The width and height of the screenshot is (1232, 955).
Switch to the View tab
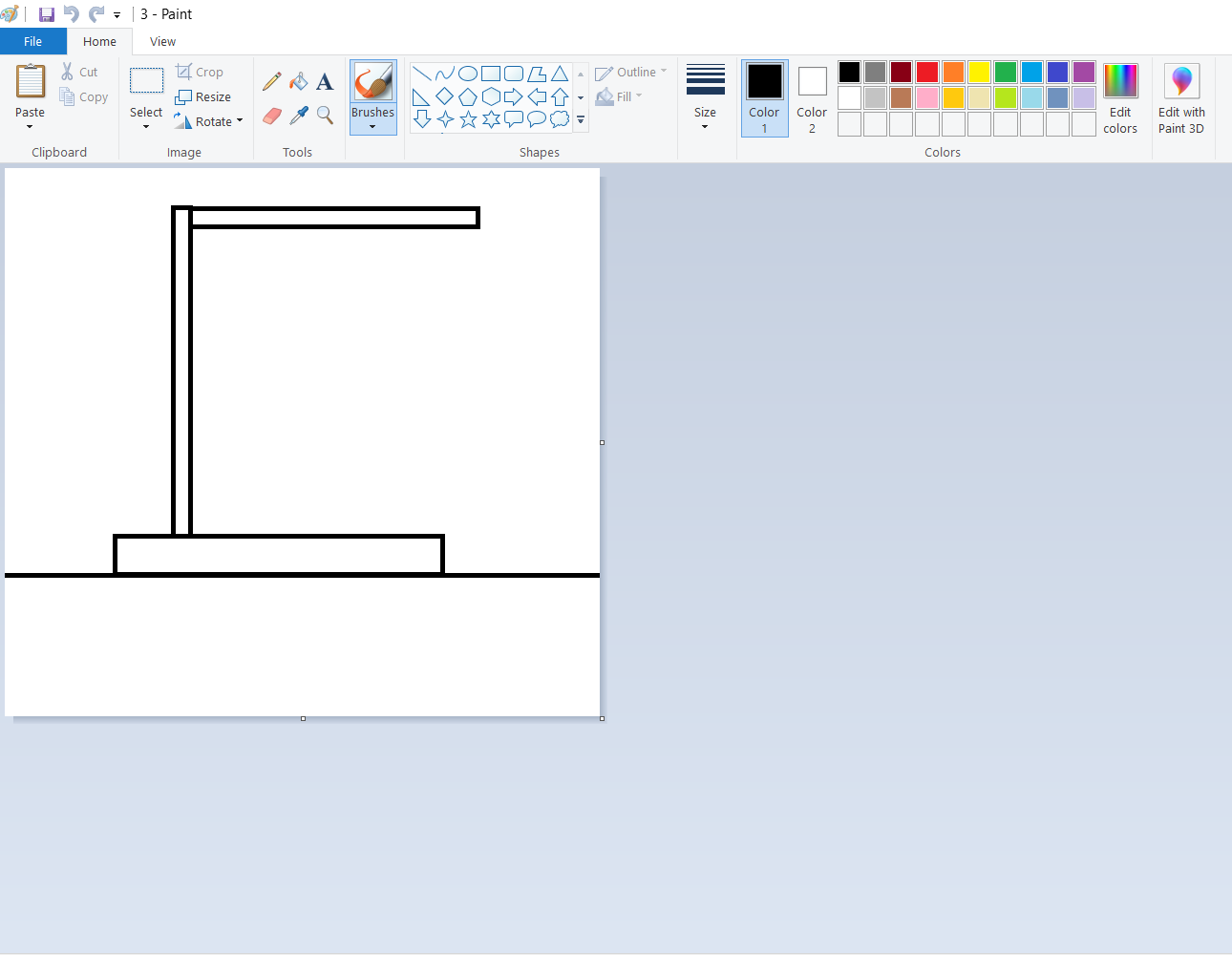pyautogui.click(x=161, y=41)
